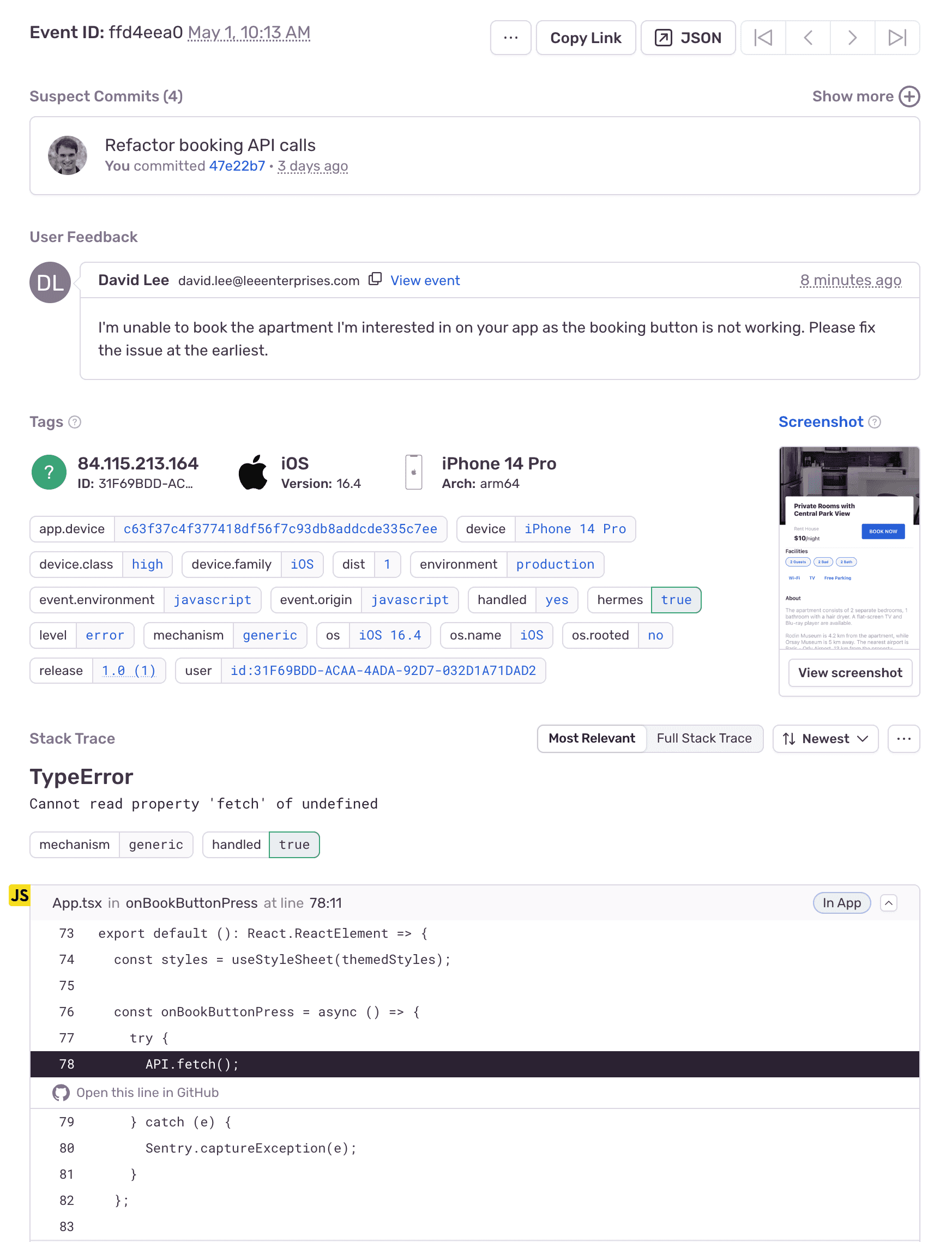Go to previous event arrow
The image size is (952, 1242).
(808, 38)
